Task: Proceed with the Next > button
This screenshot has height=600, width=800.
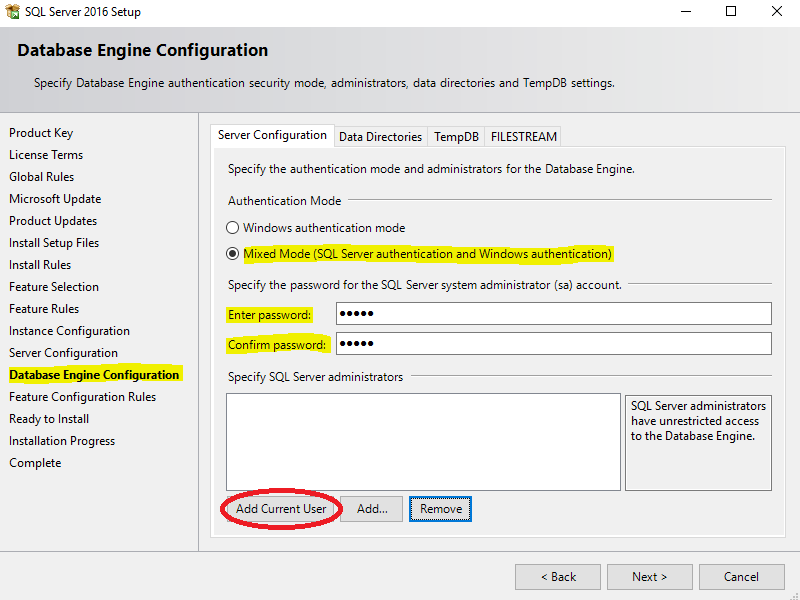Action: tap(649, 577)
